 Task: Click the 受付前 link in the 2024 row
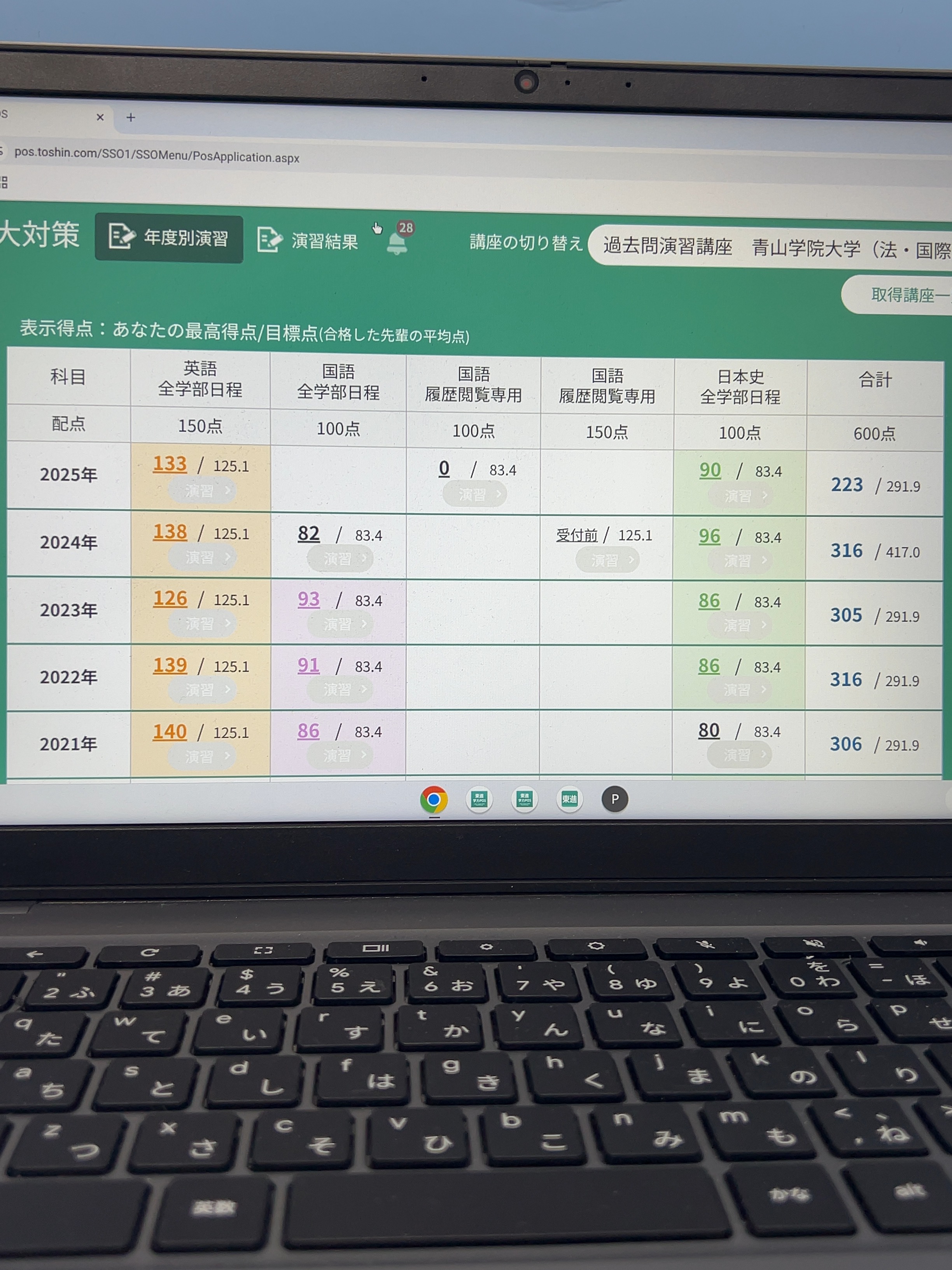(x=577, y=535)
